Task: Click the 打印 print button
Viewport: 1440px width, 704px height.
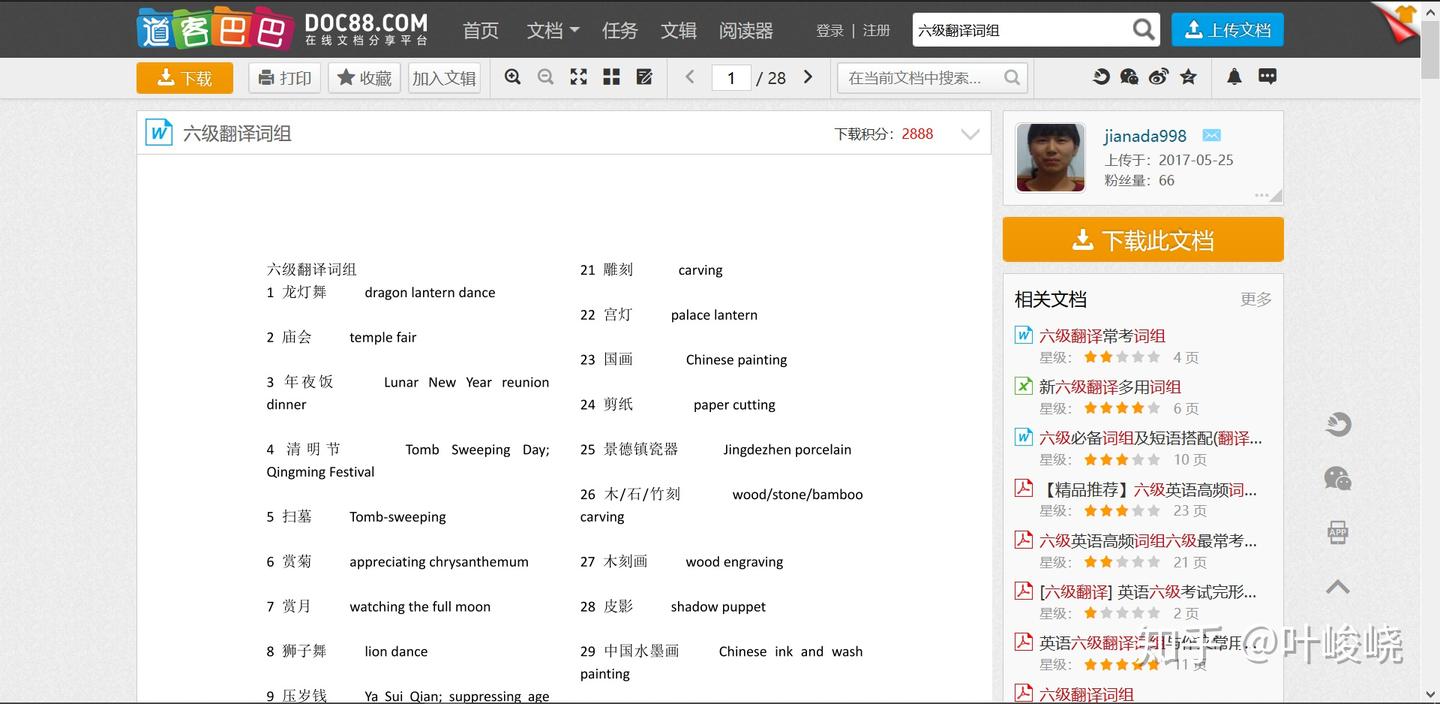Action: 284,77
